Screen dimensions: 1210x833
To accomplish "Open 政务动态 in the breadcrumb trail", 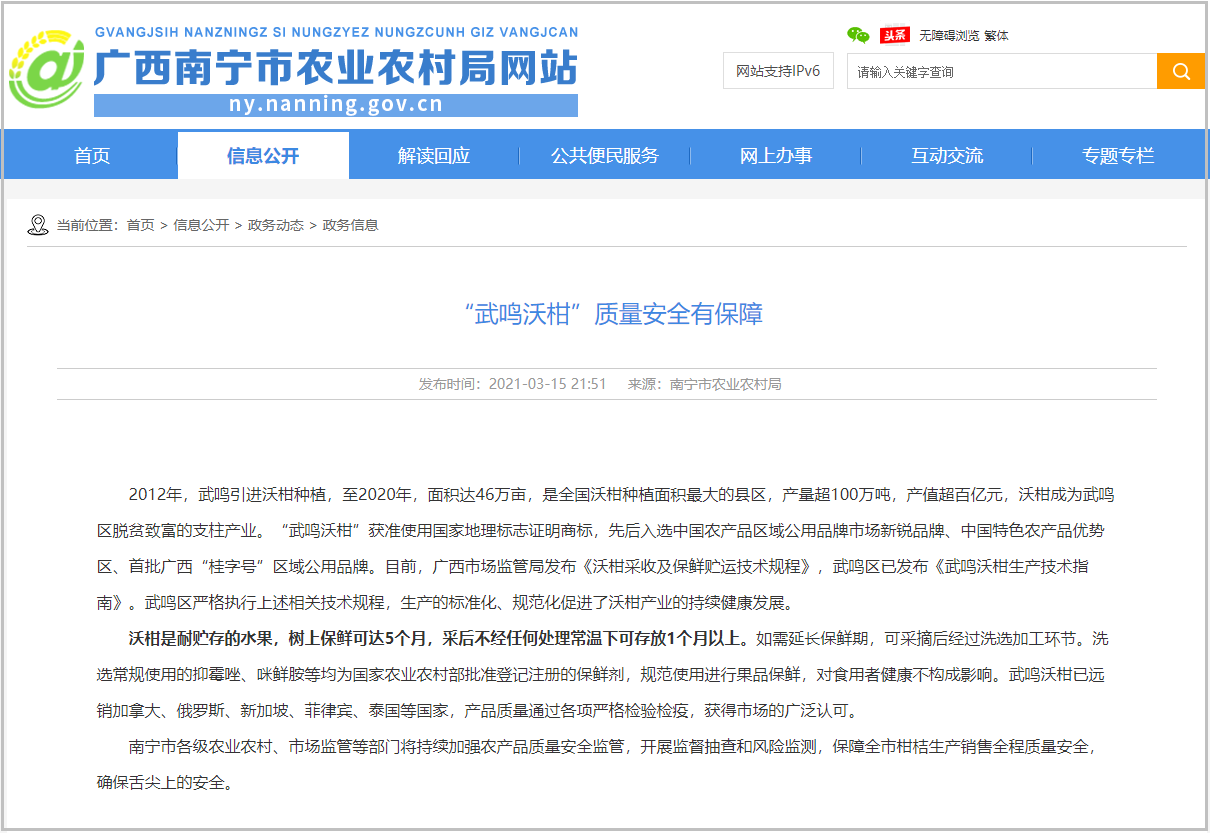I will click(x=275, y=225).
